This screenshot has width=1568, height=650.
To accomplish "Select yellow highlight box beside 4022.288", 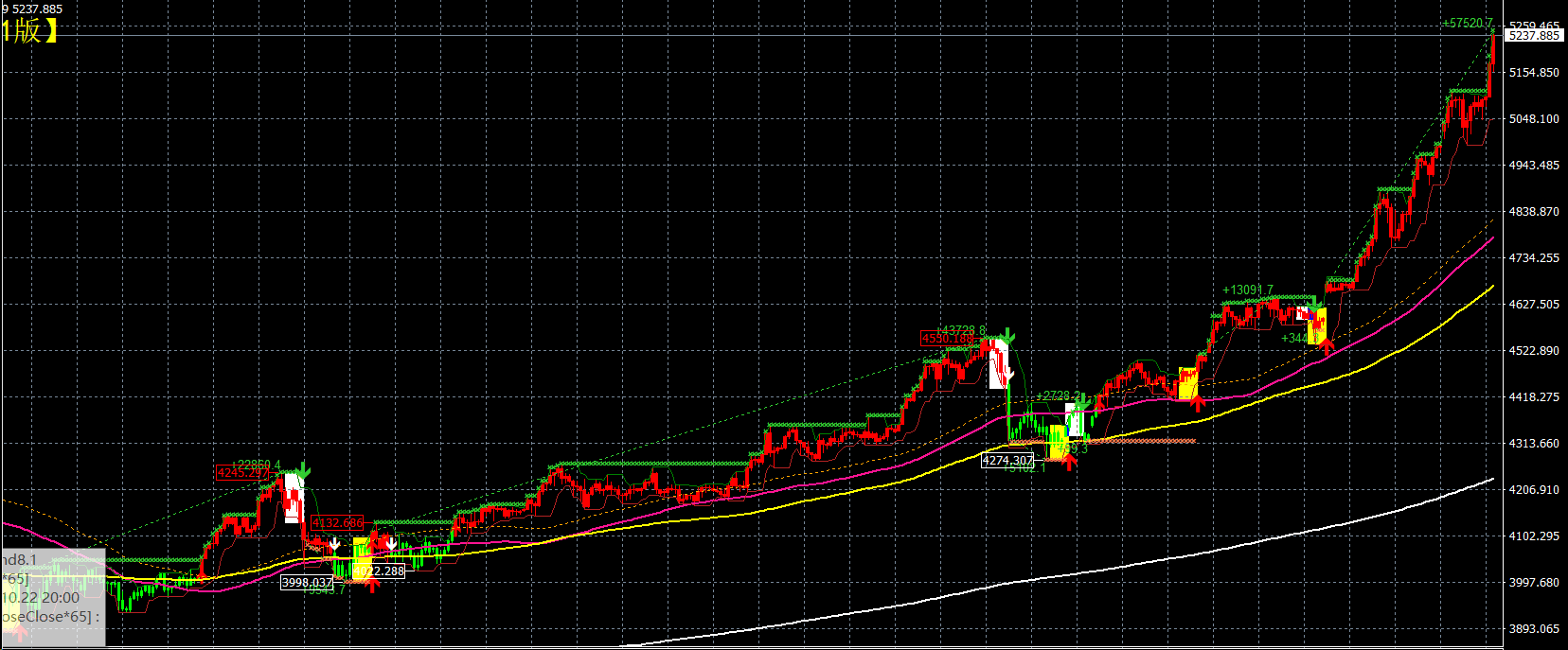I will (362, 558).
